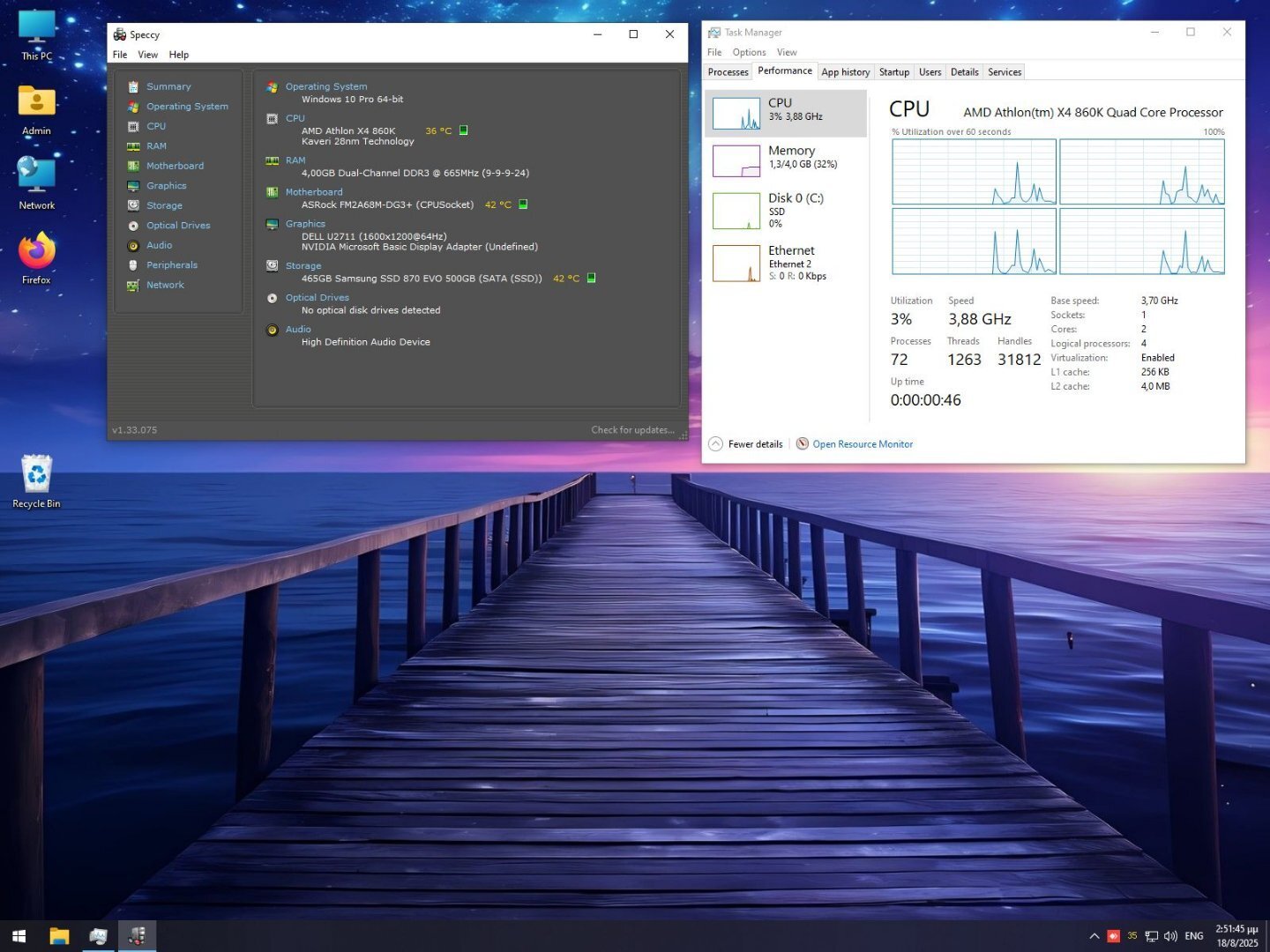Select the Peripherals icon in Speccy sidebar
Screen dimensions: 1270x952
pos(133,265)
